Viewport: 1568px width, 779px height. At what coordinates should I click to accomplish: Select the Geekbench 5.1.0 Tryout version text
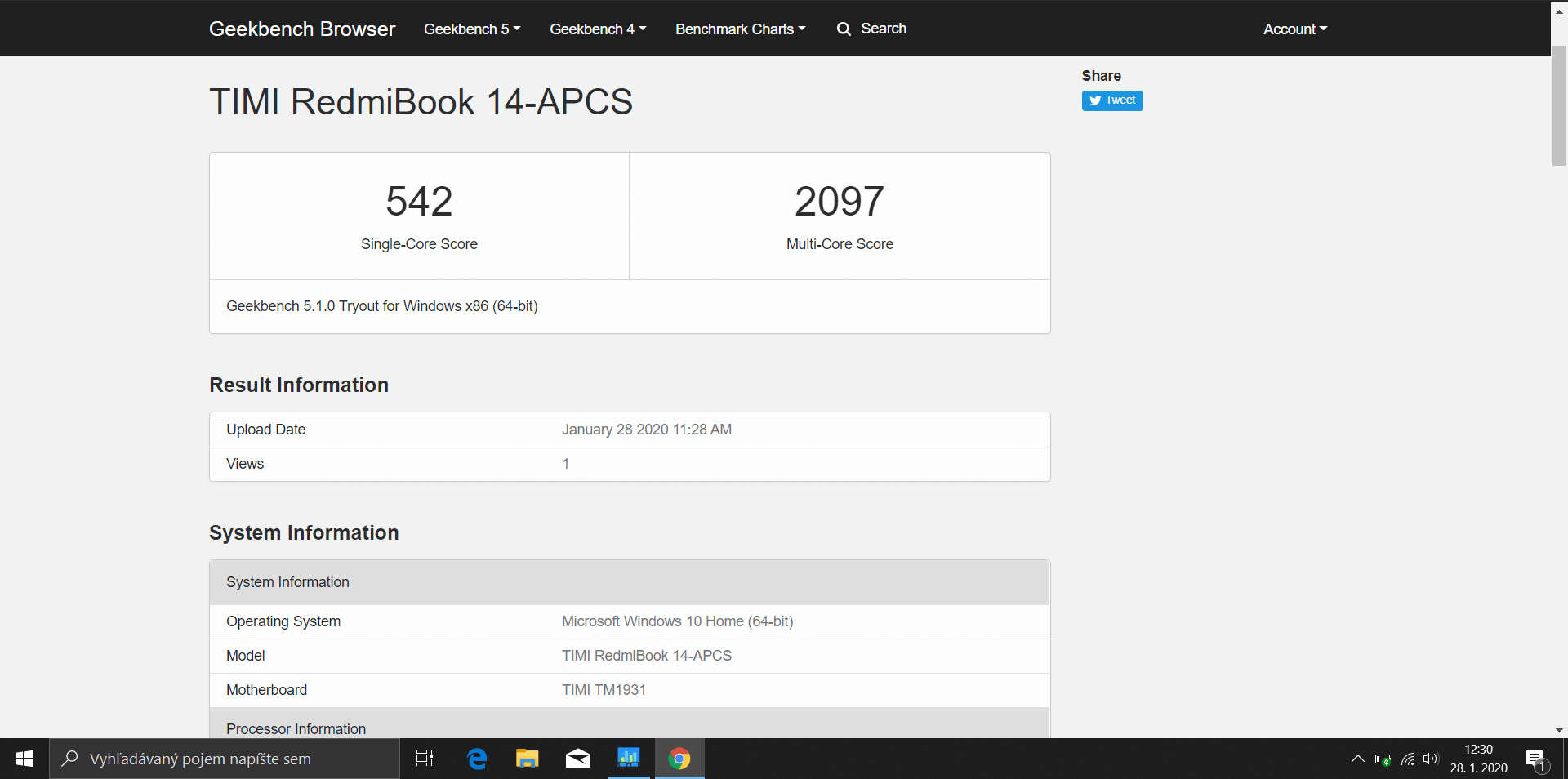381,306
